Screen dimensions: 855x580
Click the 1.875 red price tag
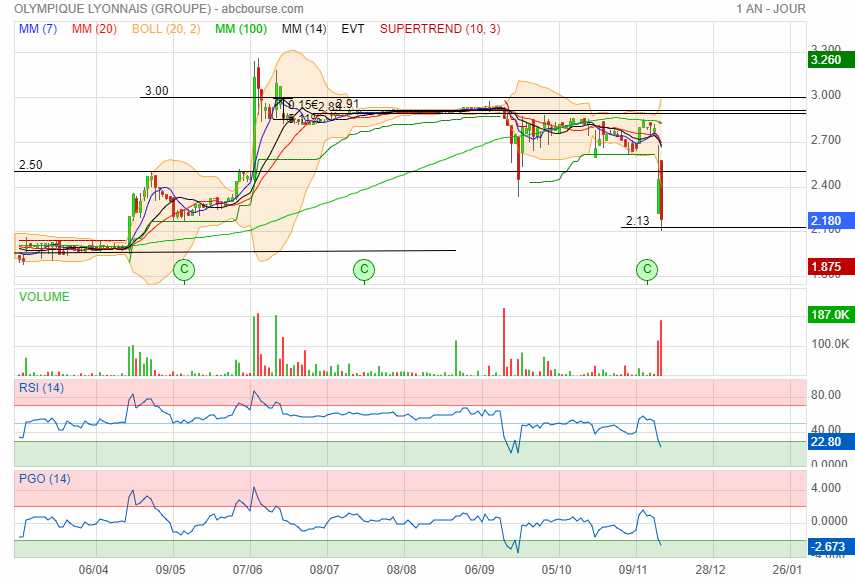tap(830, 267)
